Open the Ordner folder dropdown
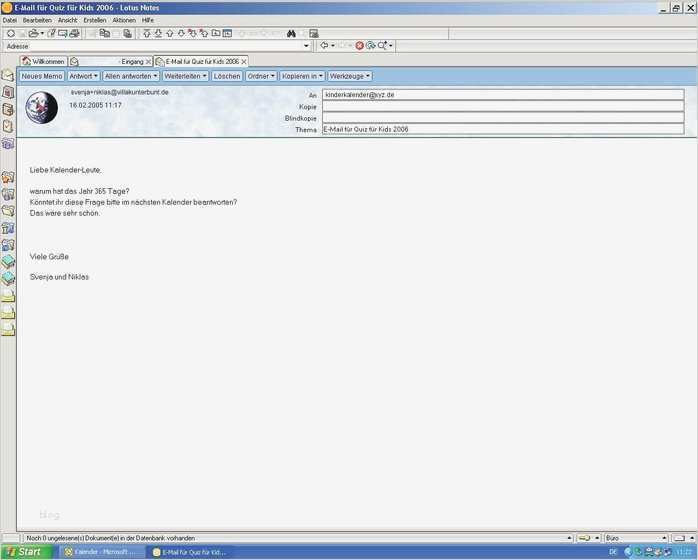The image size is (698, 560). click(x=261, y=76)
